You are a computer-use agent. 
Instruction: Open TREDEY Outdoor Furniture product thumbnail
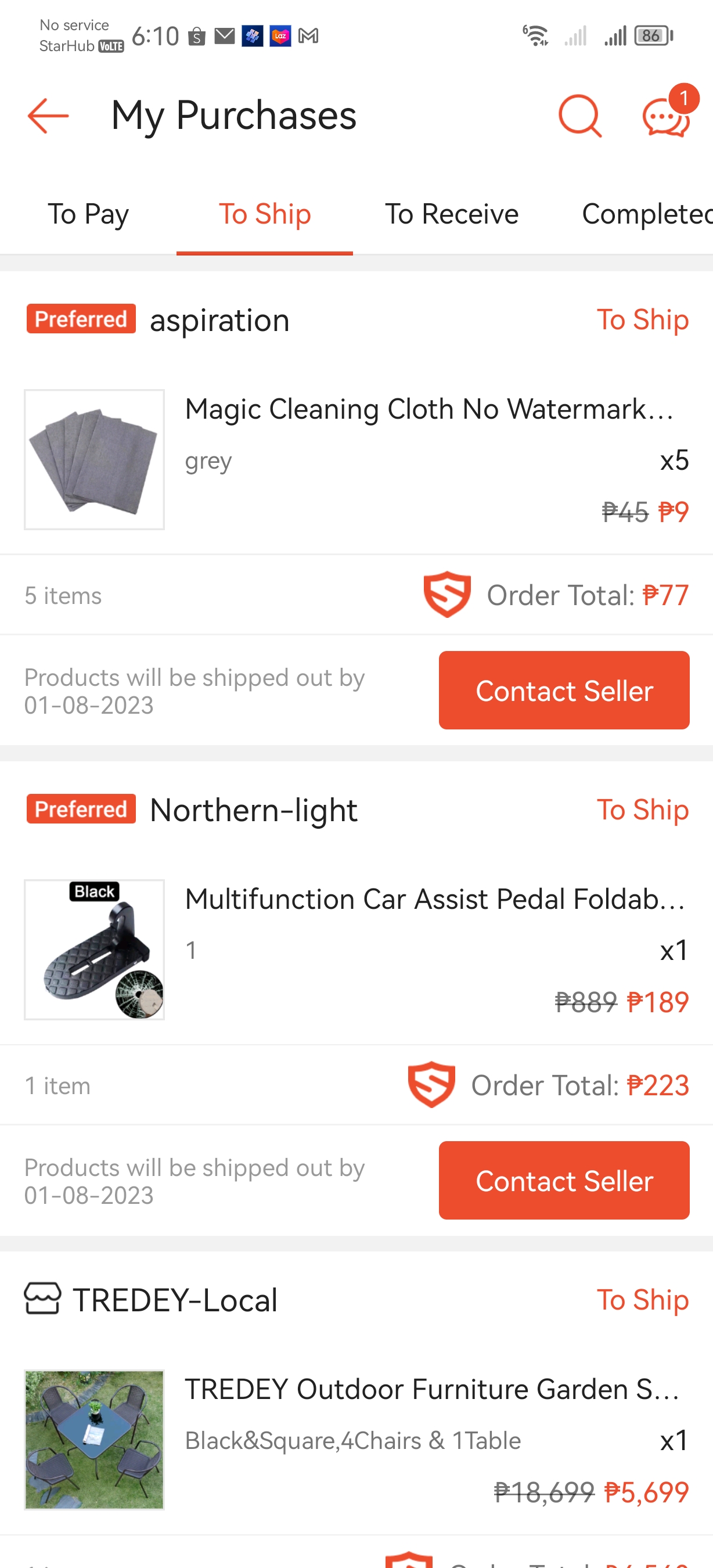[x=94, y=1440]
